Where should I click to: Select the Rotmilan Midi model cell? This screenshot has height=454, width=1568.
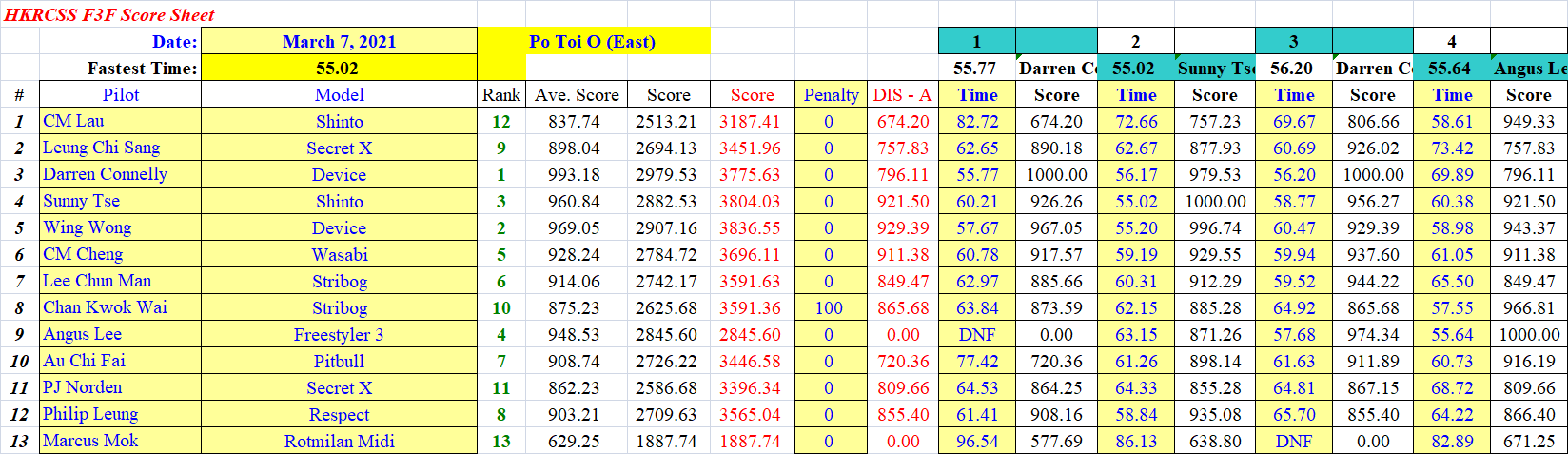pos(339,441)
